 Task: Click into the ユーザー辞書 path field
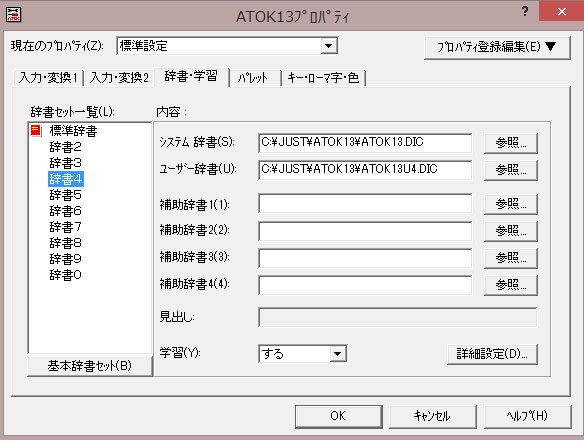coord(365,170)
